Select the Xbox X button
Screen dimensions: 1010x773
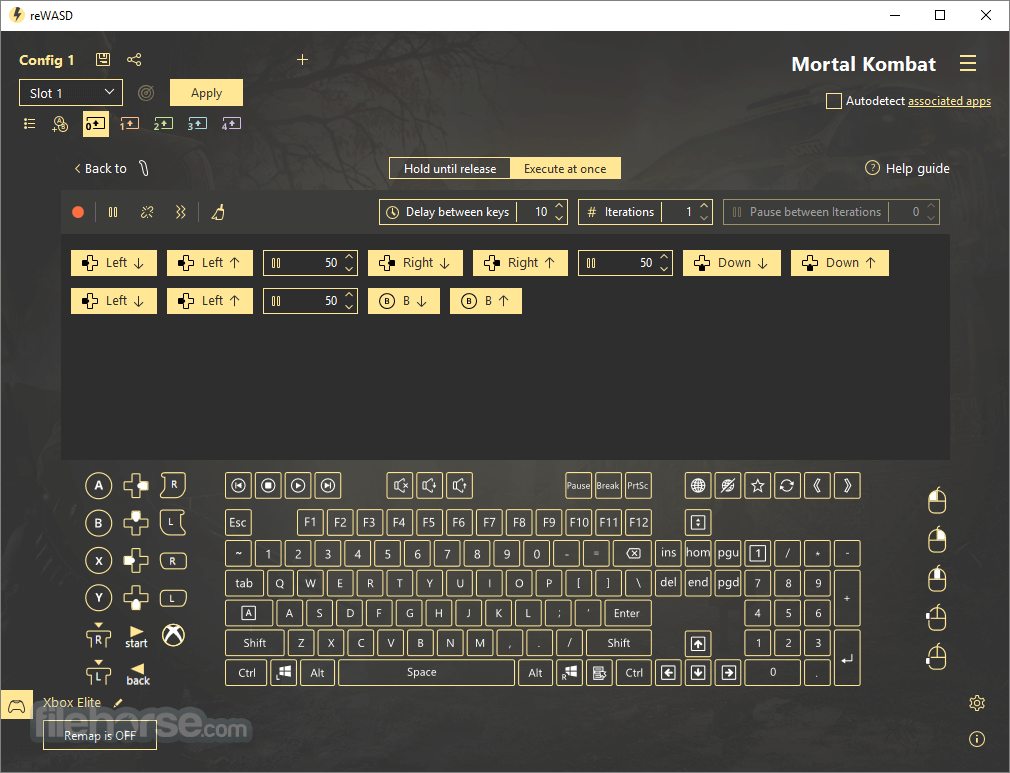[99, 560]
